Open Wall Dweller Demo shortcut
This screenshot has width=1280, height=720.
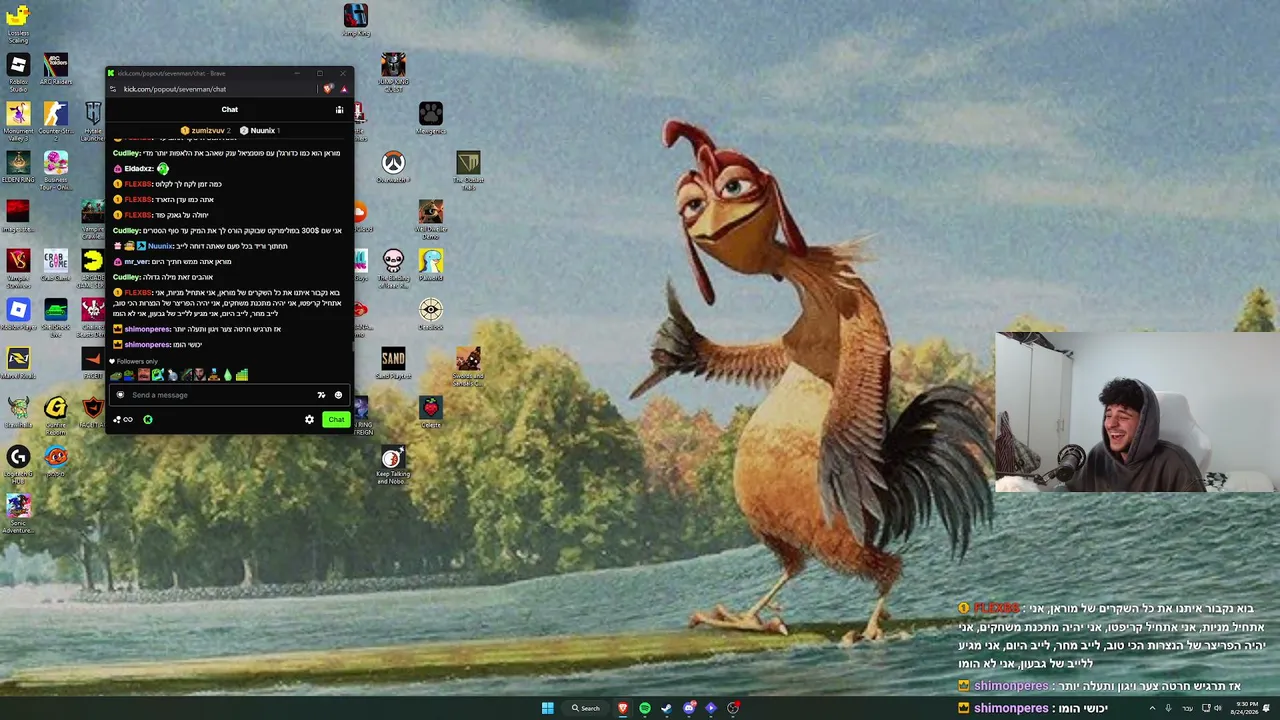(x=431, y=219)
